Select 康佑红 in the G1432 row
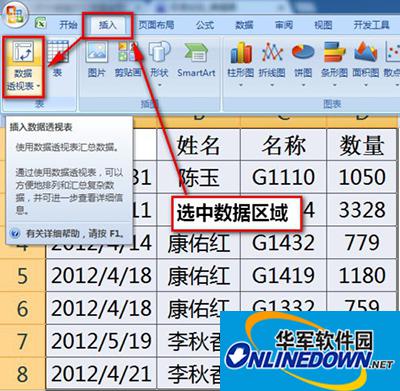The image size is (400, 391). 199,243
